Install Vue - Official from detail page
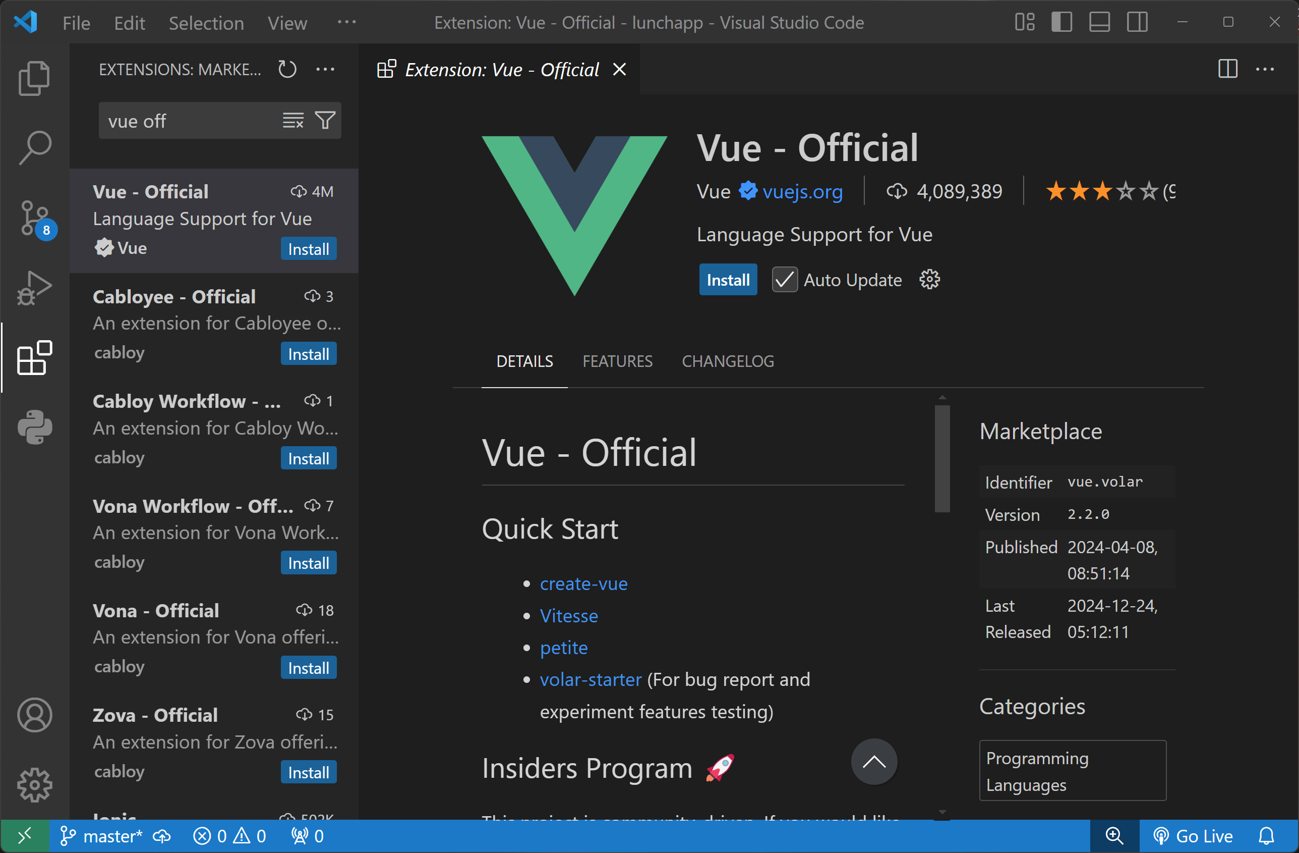 (728, 280)
